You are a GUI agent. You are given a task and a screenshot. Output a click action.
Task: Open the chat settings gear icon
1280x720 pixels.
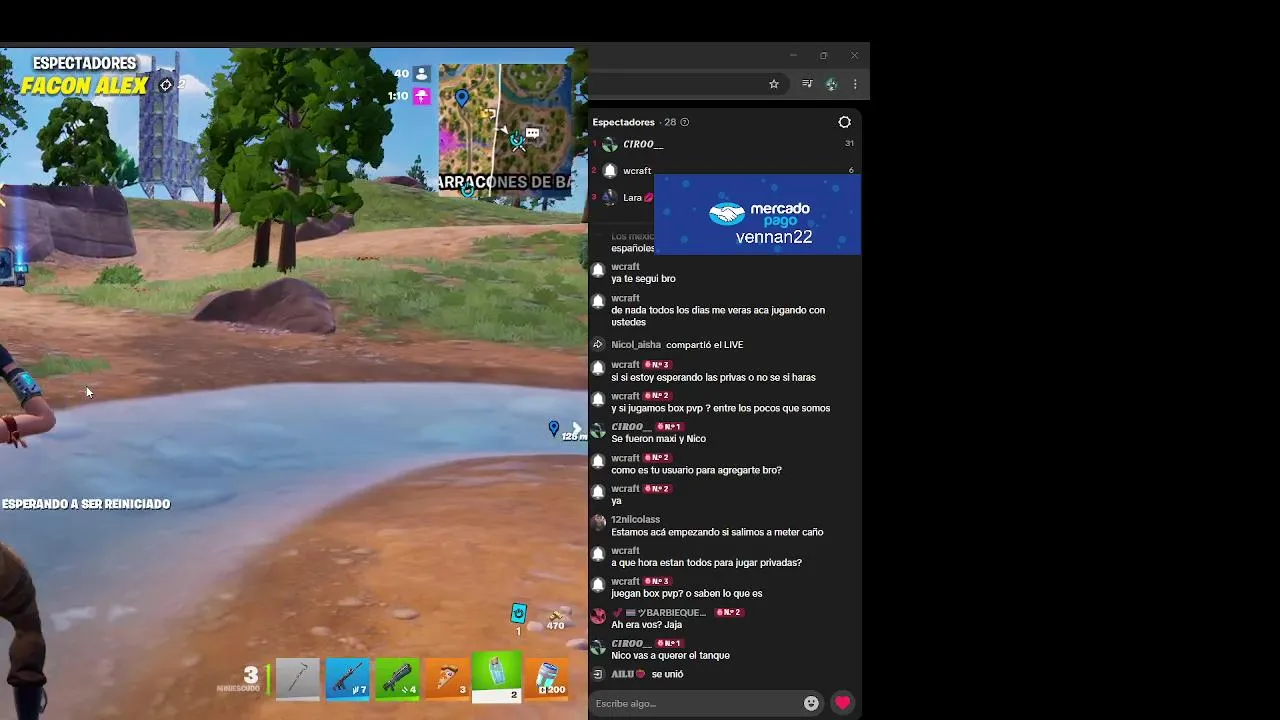[844, 122]
